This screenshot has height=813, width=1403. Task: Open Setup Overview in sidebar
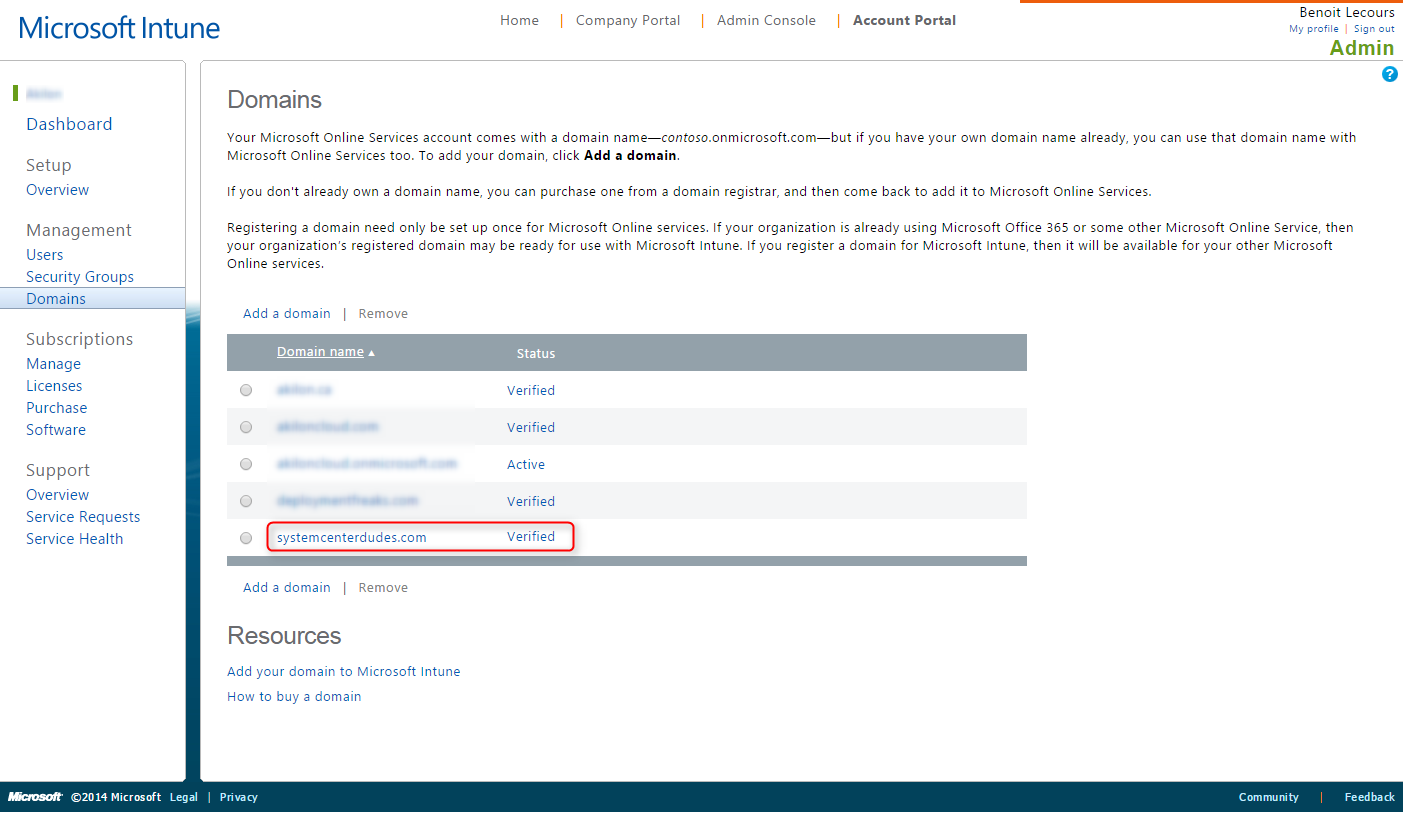(x=57, y=190)
